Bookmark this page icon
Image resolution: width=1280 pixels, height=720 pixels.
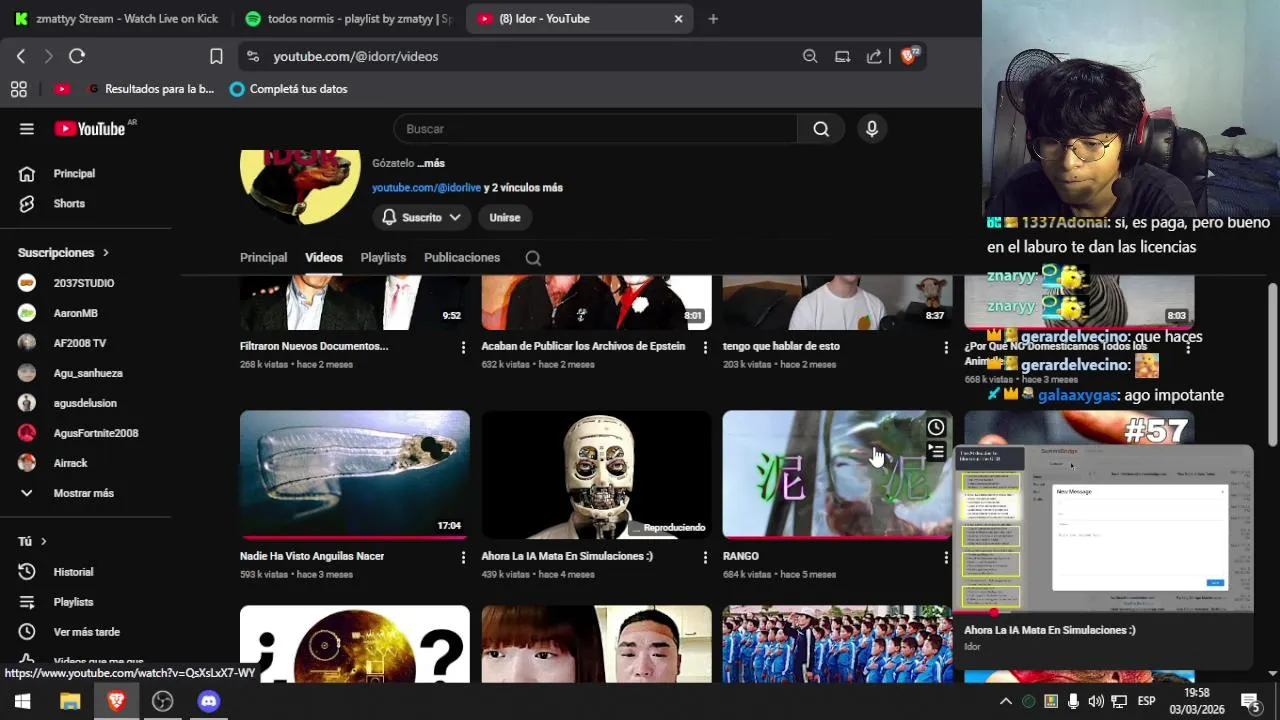(x=216, y=56)
